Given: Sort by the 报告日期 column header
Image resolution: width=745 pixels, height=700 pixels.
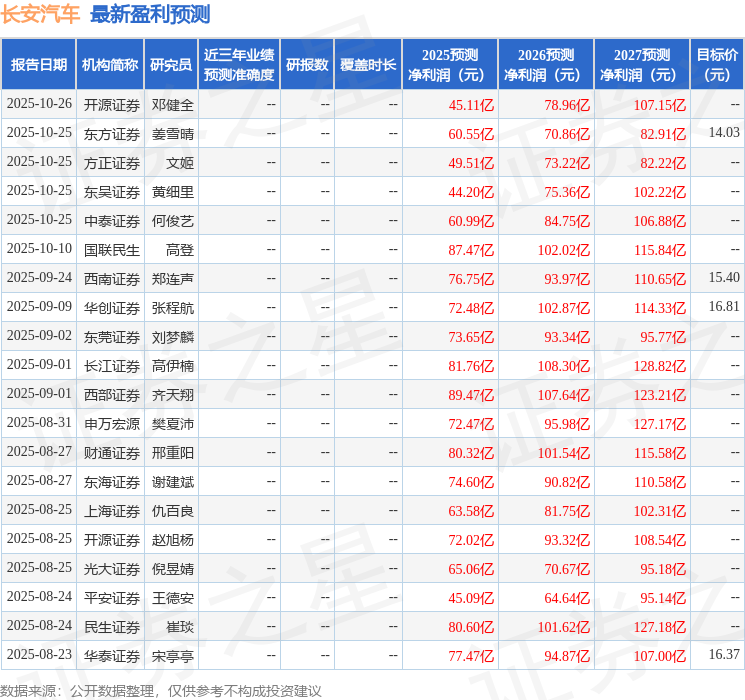Looking at the screenshot, I should tap(39, 65).
